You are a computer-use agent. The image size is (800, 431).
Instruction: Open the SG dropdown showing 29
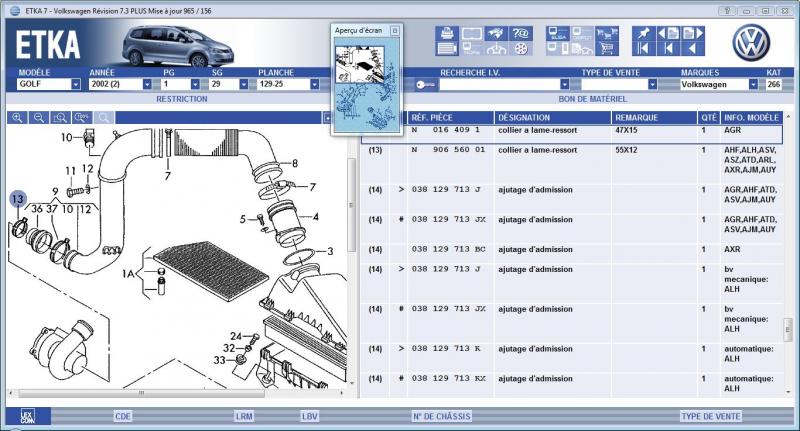tap(243, 84)
